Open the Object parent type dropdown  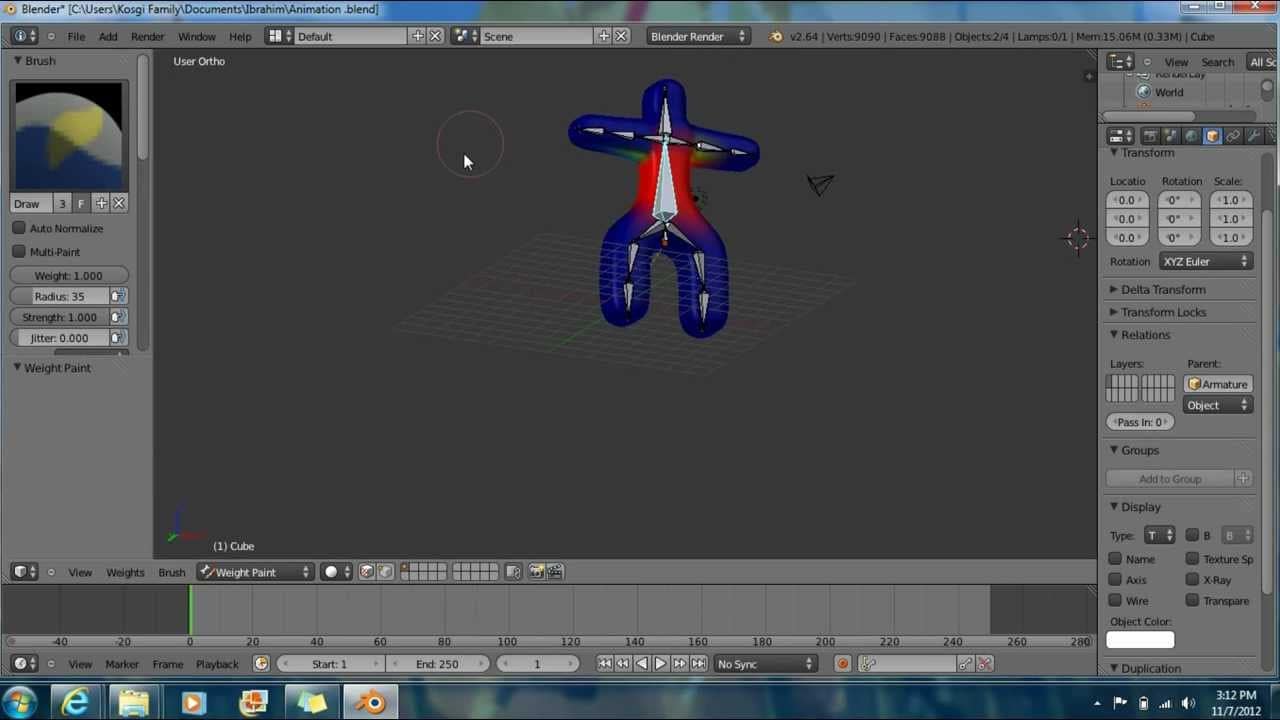pyautogui.click(x=1217, y=405)
